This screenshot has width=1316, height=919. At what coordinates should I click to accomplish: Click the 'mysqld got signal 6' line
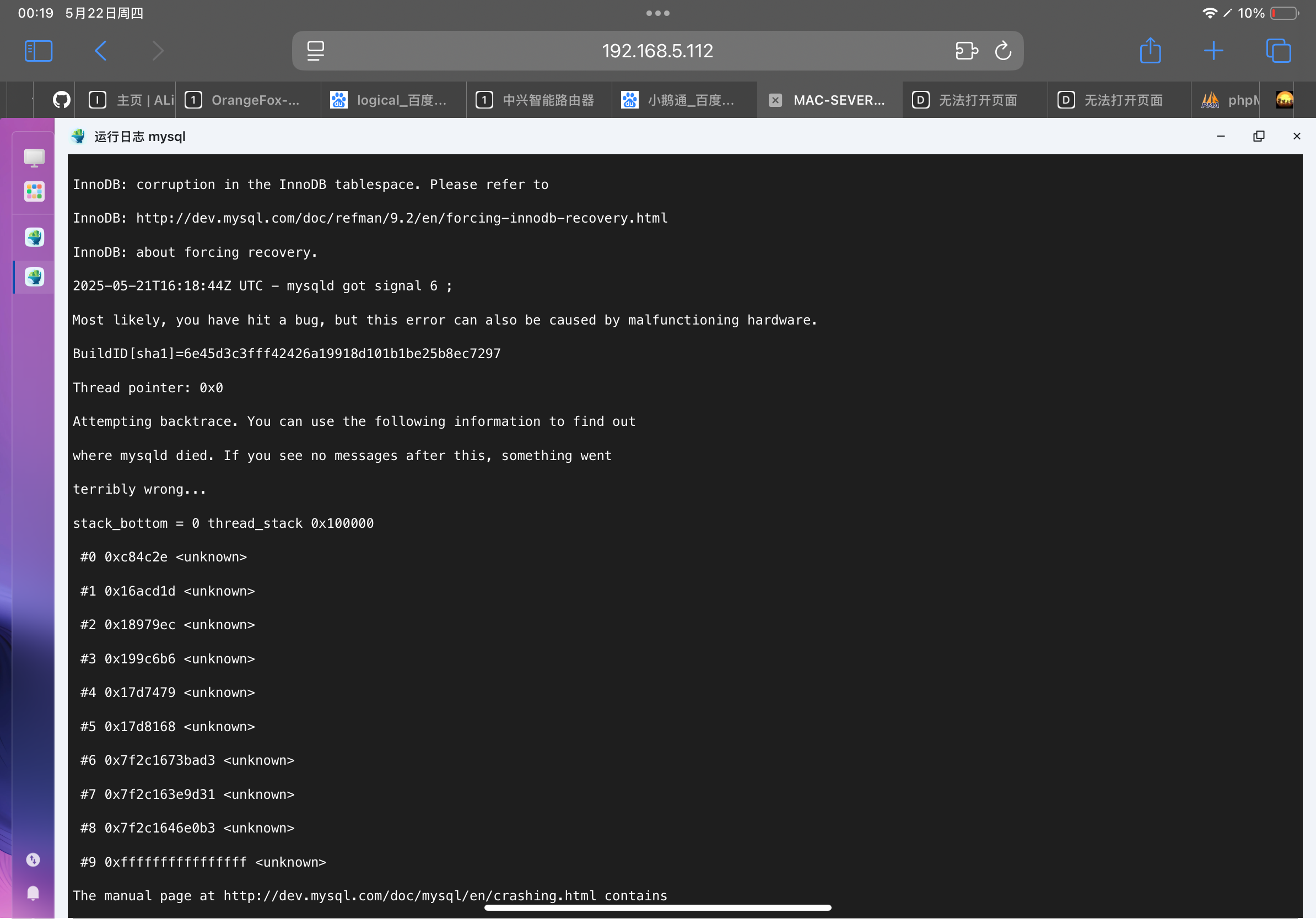pos(262,286)
